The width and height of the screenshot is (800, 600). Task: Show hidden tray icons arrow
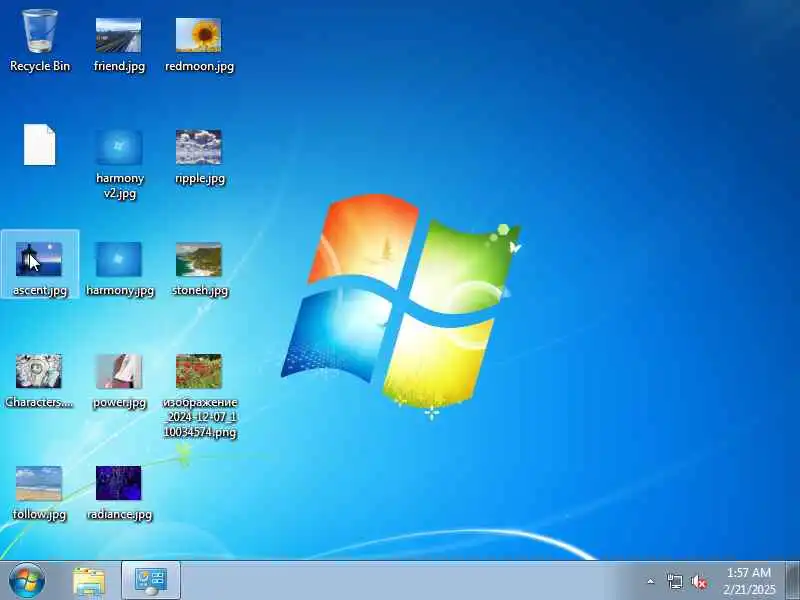pyautogui.click(x=651, y=581)
